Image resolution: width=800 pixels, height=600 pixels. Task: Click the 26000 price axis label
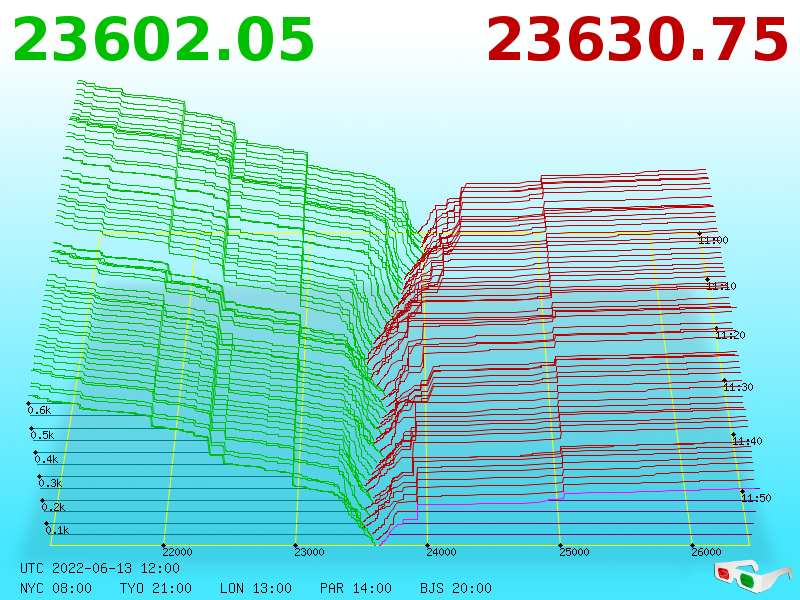(707, 552)
